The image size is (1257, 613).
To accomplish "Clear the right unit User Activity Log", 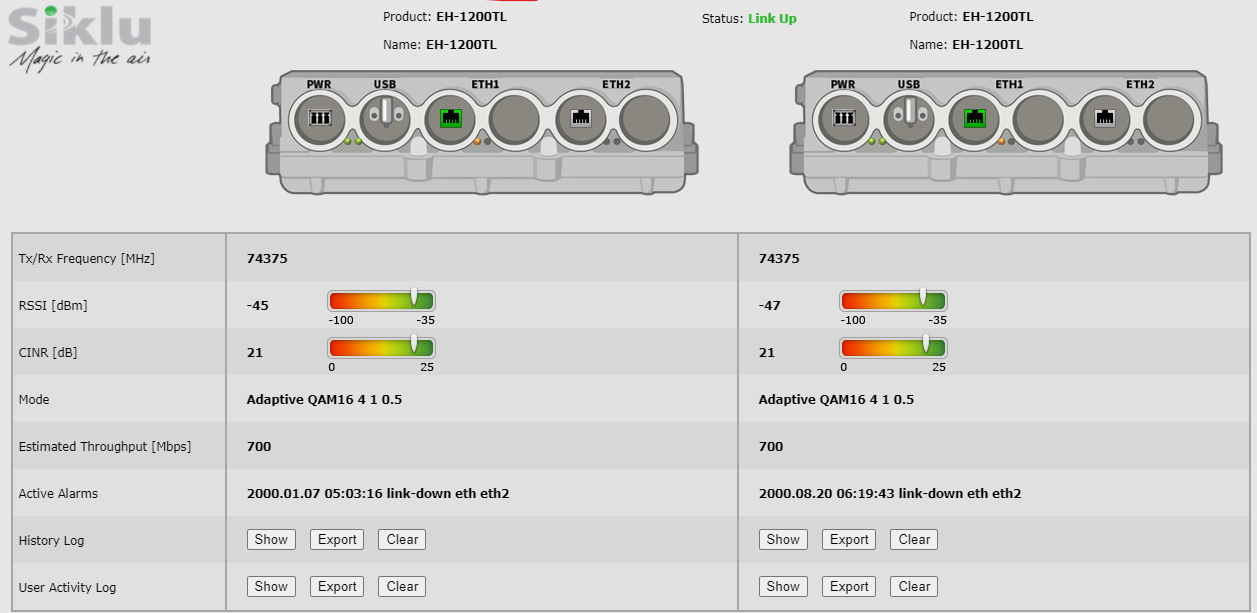I will (914, 587).
